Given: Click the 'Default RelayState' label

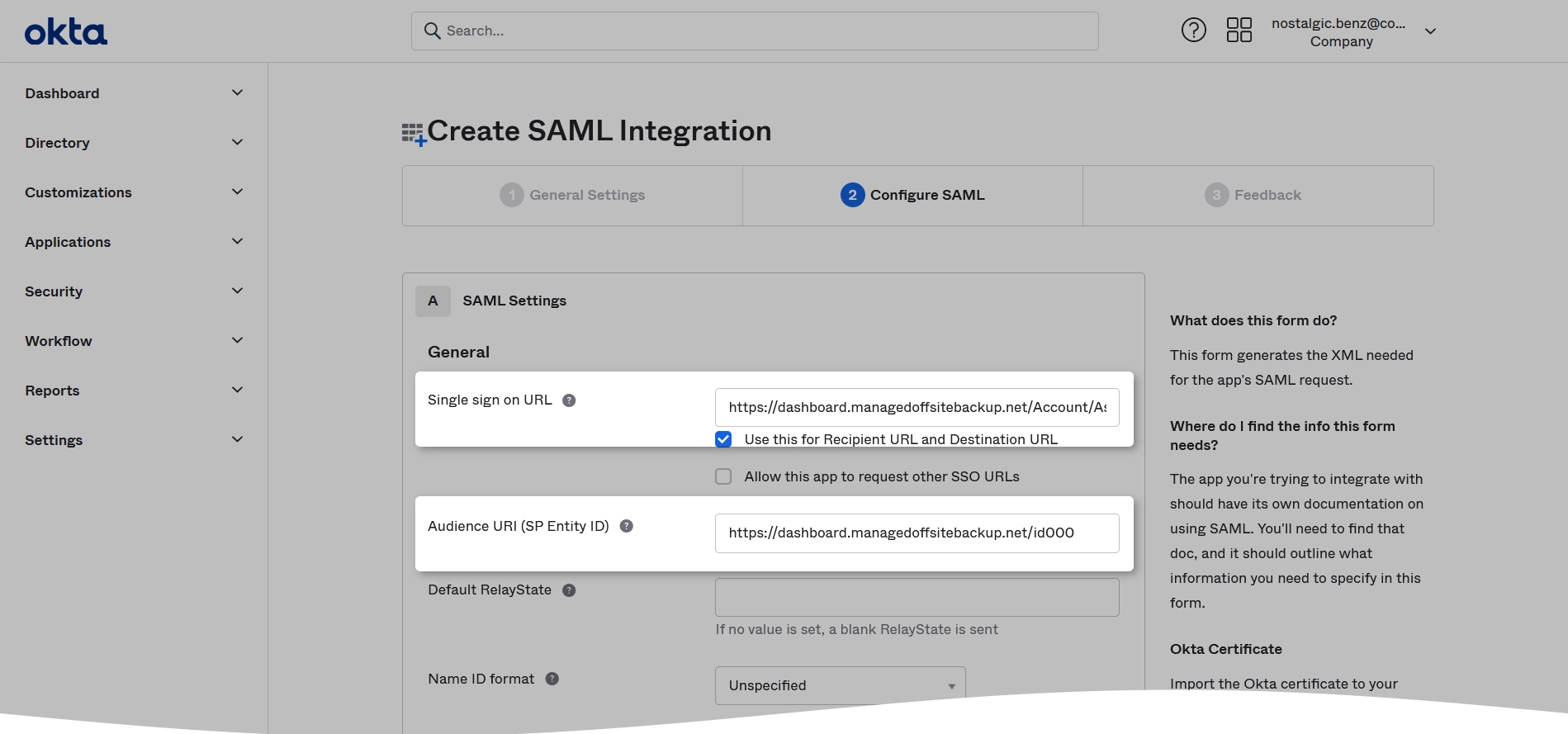Looking at the screenshot, I should (490, 590).
